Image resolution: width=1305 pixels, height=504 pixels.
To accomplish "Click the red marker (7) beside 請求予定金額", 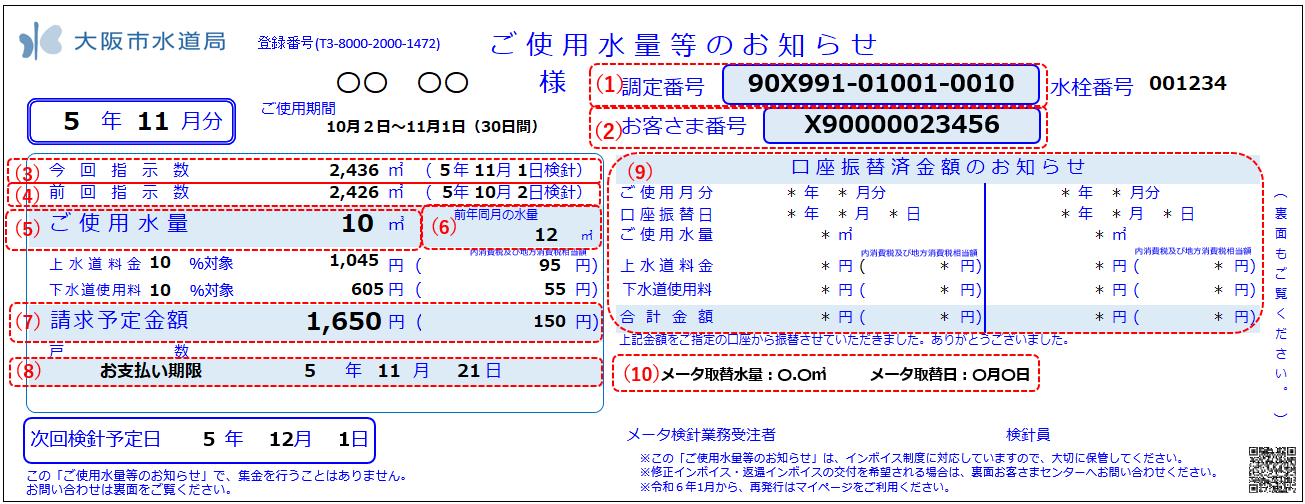I will coord(31,323).
